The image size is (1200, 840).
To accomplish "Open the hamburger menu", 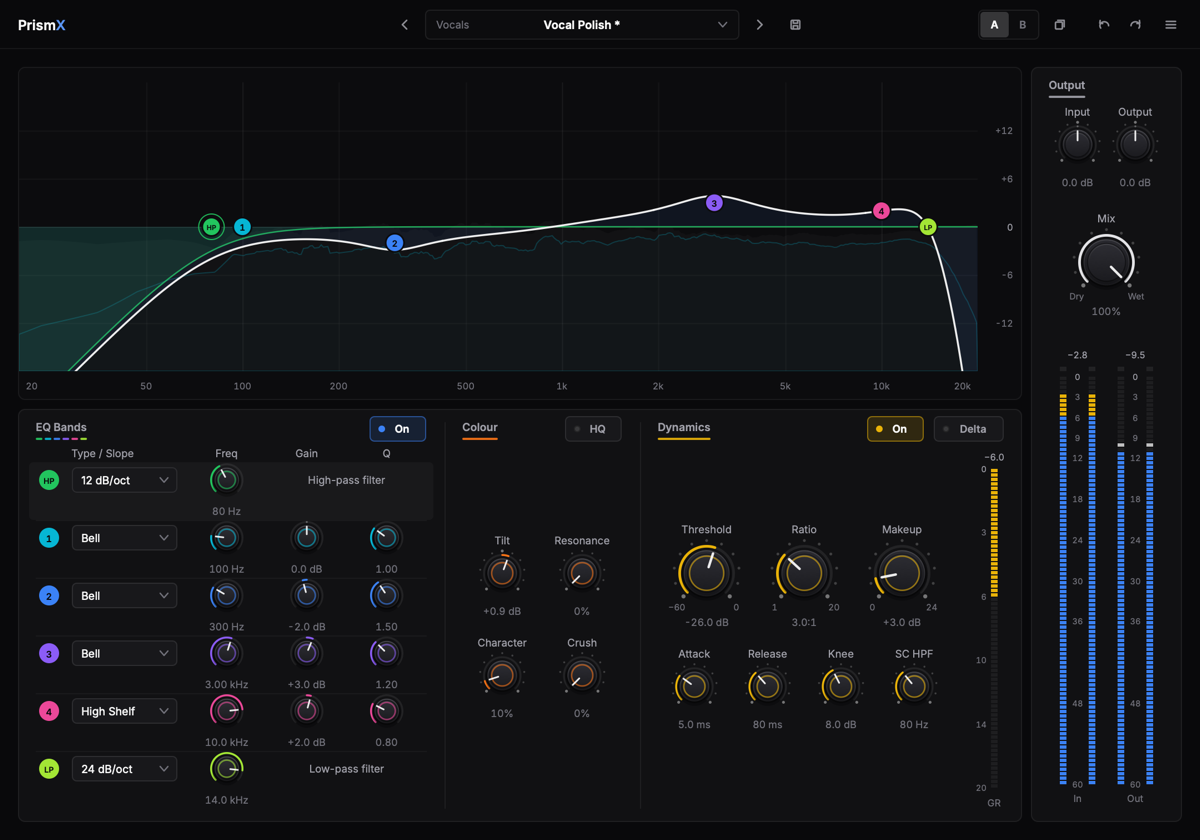I will click(1171, 25).
